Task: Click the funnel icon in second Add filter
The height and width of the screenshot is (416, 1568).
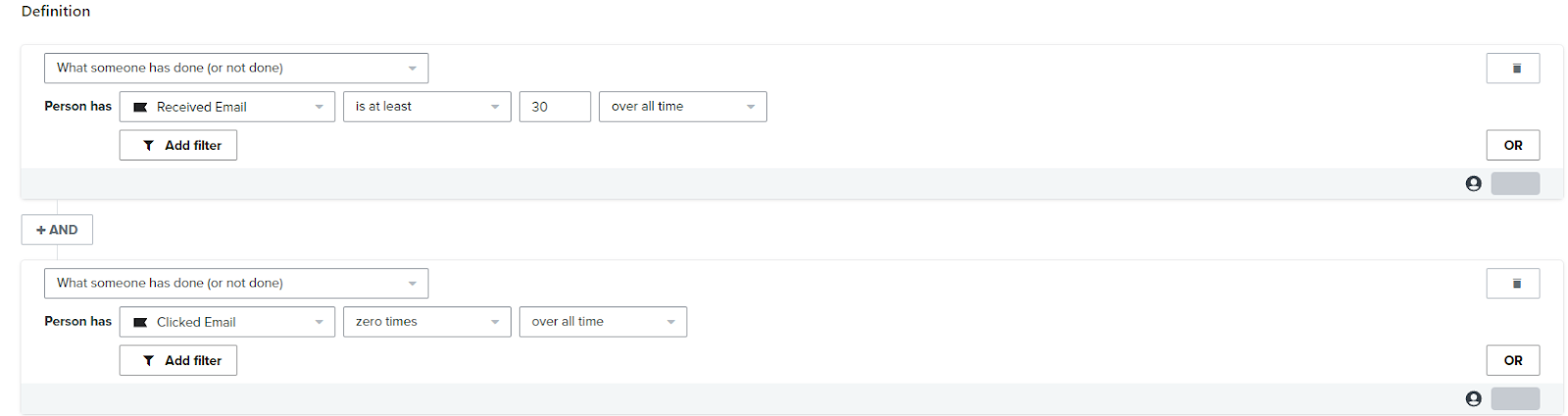Action: tap(149, 361)
